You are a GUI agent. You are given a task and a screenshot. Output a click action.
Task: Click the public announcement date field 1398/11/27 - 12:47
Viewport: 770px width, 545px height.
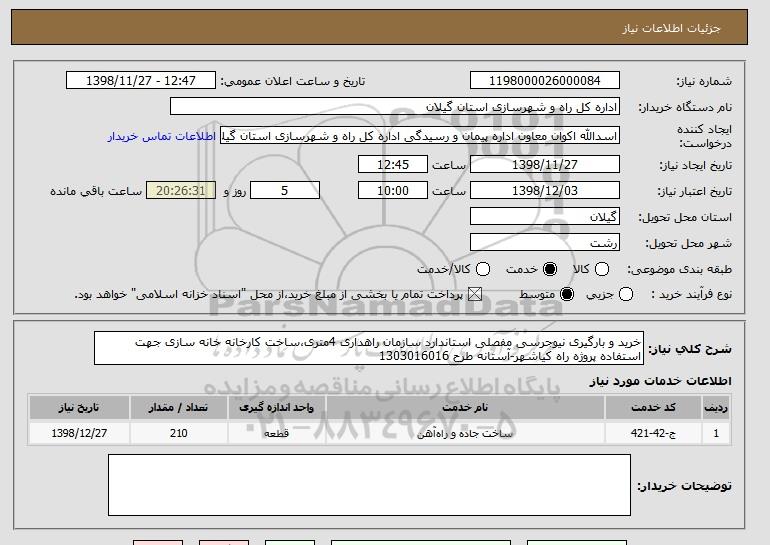click(x=141, y=81)
